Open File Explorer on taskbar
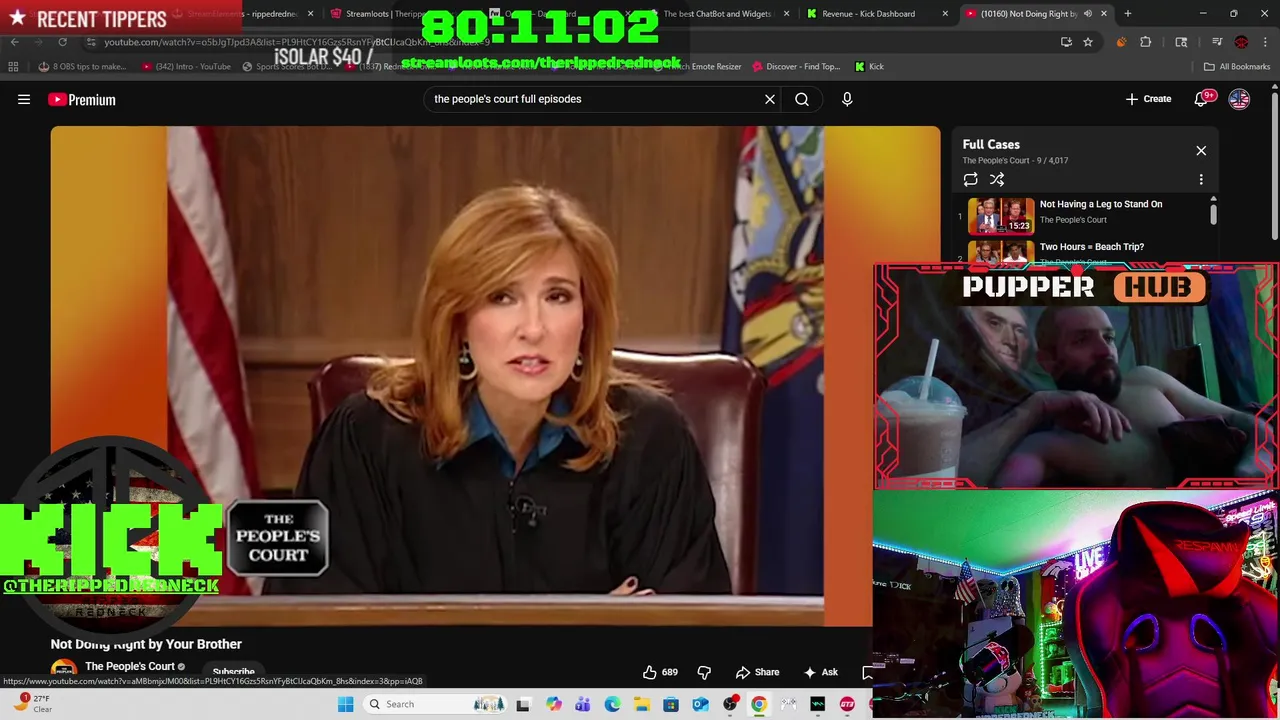 (641, 704)
